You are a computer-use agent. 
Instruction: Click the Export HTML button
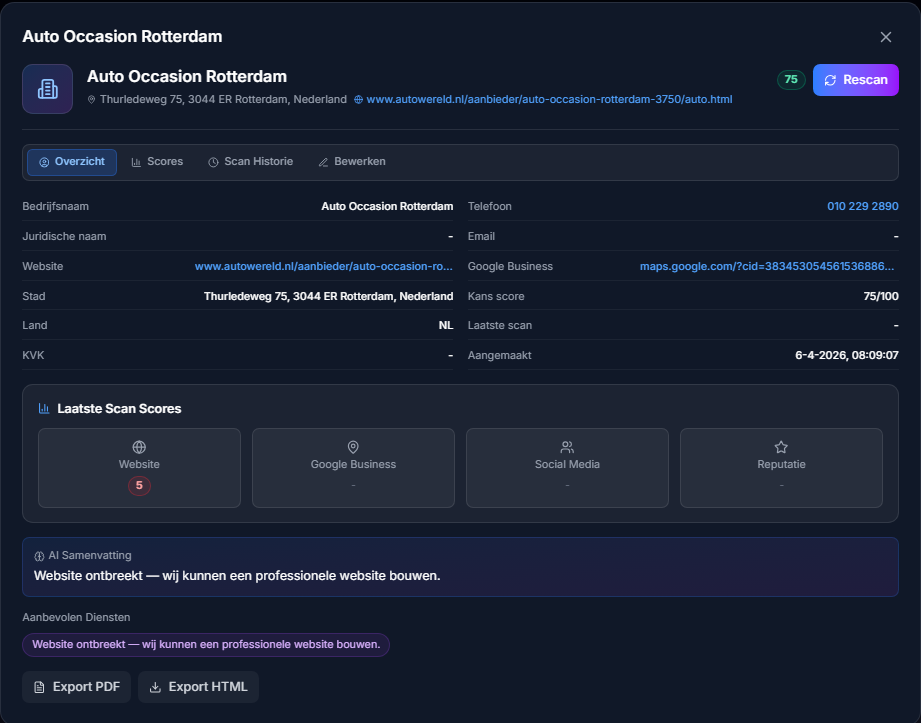pos(199,687)
